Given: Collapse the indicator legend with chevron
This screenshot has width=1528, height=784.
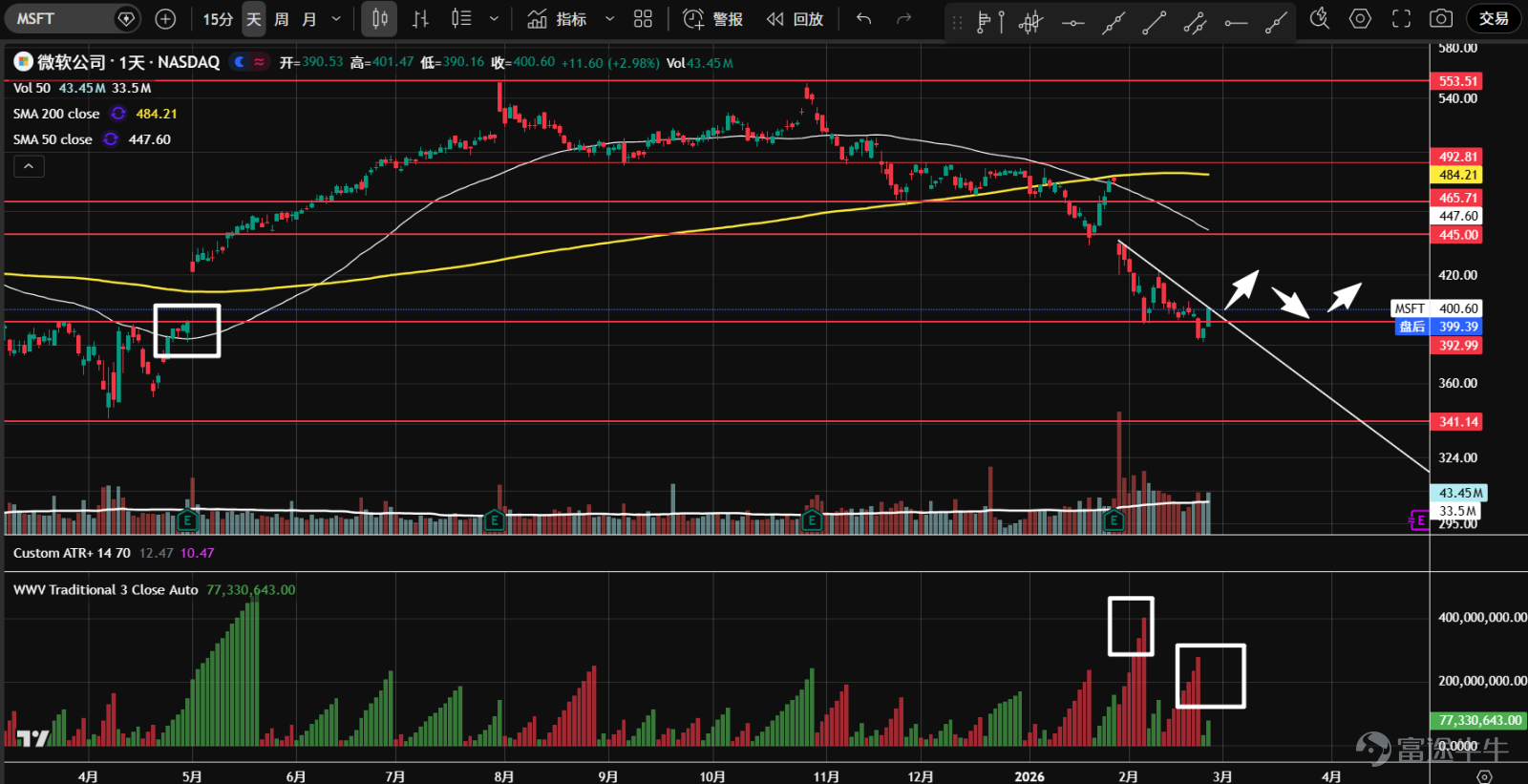Looking at the screenshot, I should pyautogui.click(x=29, y=166).
